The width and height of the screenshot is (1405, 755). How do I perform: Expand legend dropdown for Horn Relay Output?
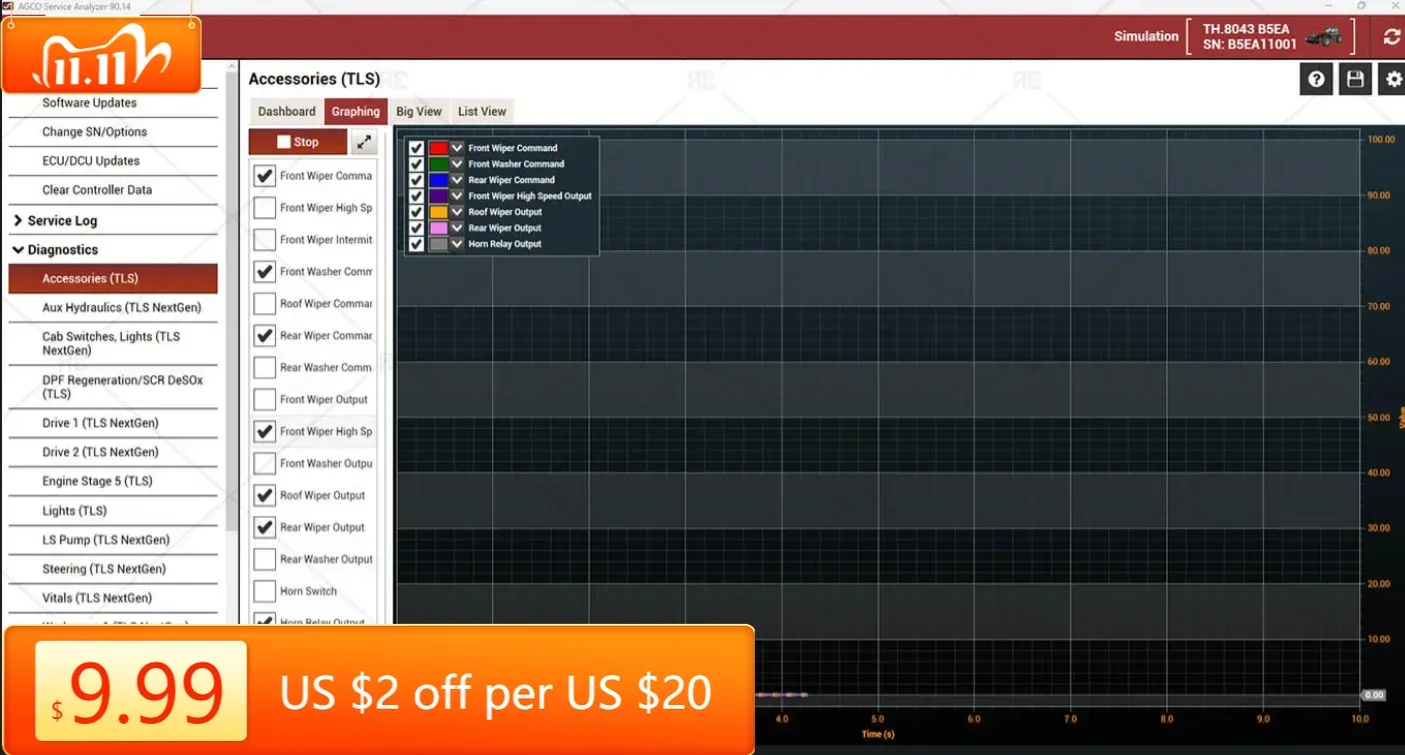(457, 244)
